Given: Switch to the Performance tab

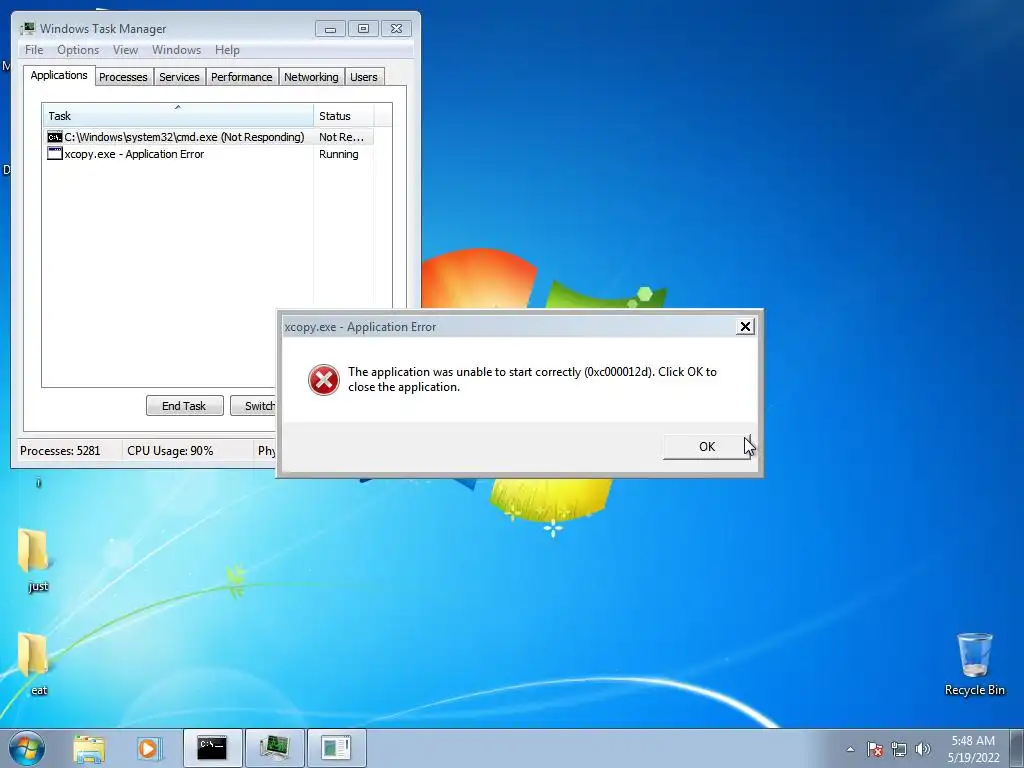Looking at the screenshot, I should tap(242, 77).
